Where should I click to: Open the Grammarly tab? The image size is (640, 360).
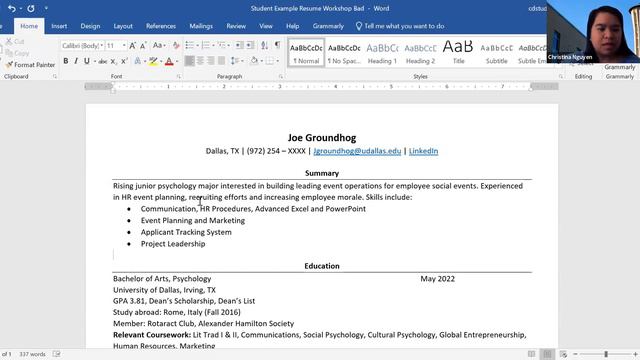[x=328, y=26]
